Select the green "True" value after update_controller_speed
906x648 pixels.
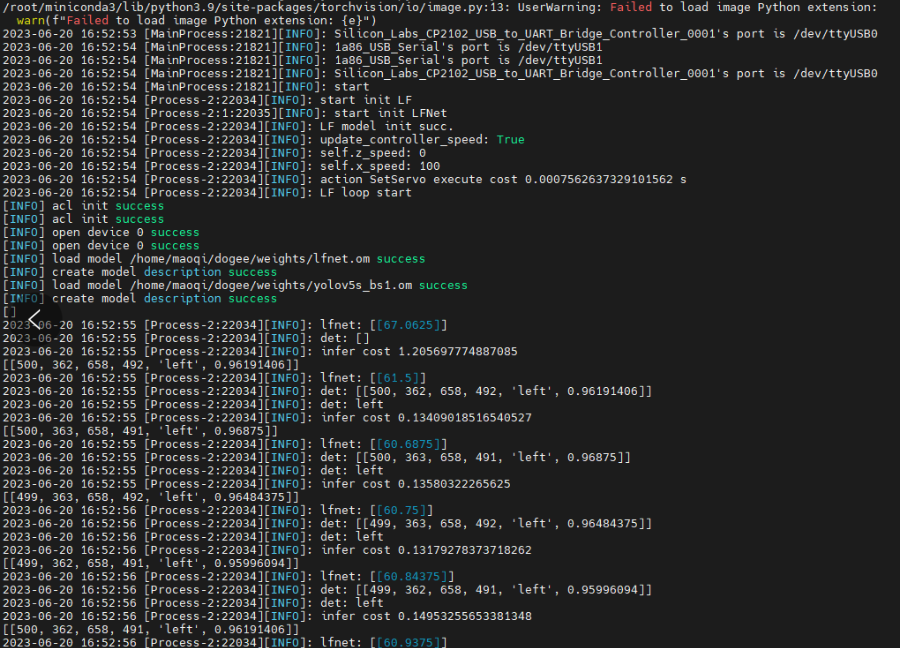510,140
